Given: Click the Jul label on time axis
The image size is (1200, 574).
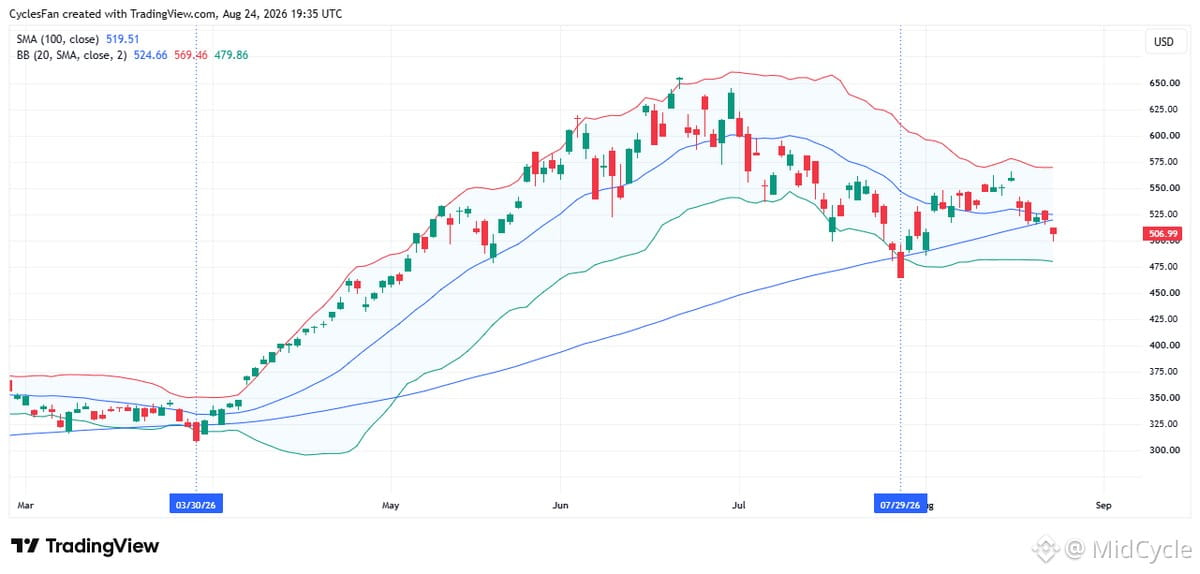Looking at the screenshot, I should 741,505.
